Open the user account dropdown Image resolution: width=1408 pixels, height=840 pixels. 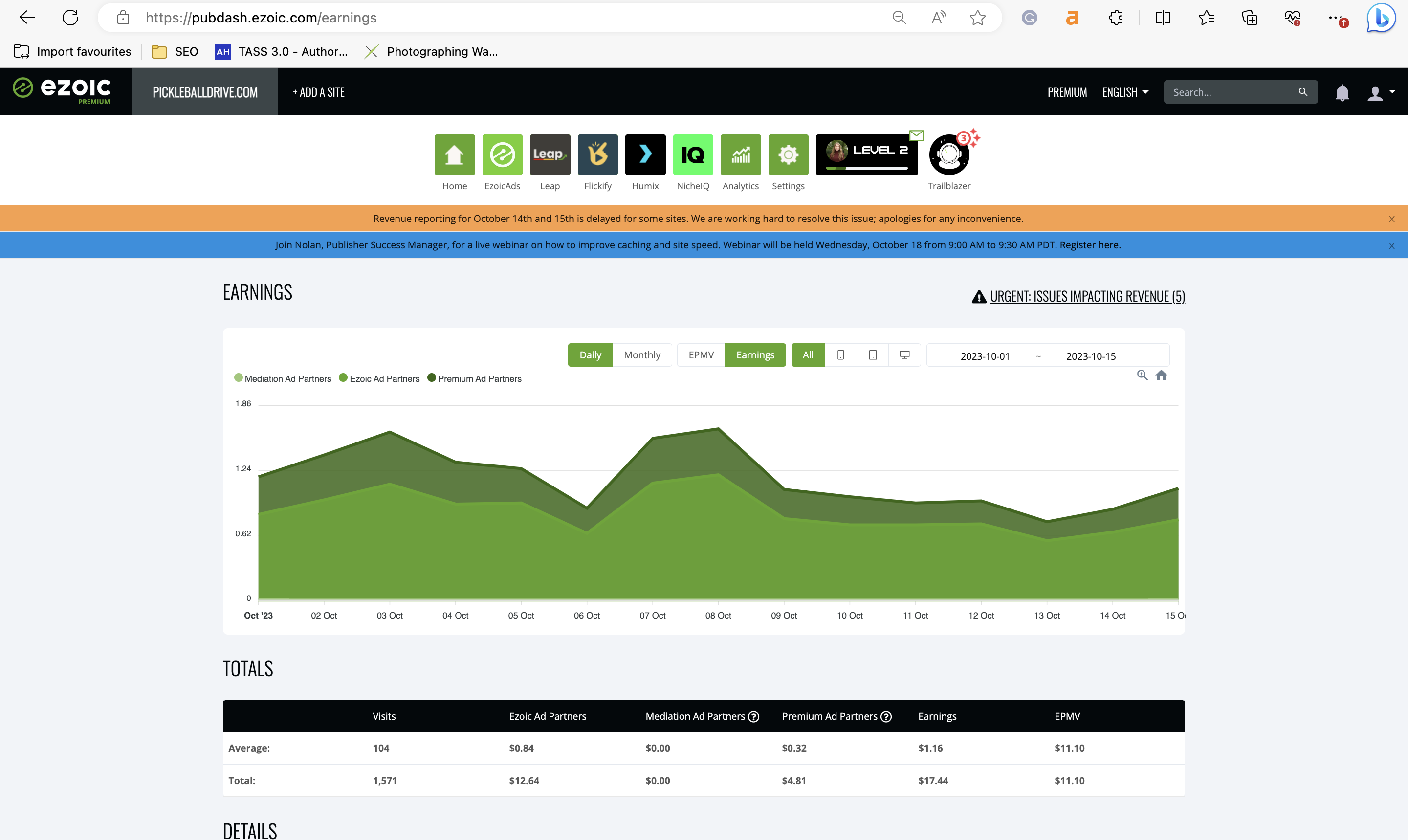point(1381,92)
